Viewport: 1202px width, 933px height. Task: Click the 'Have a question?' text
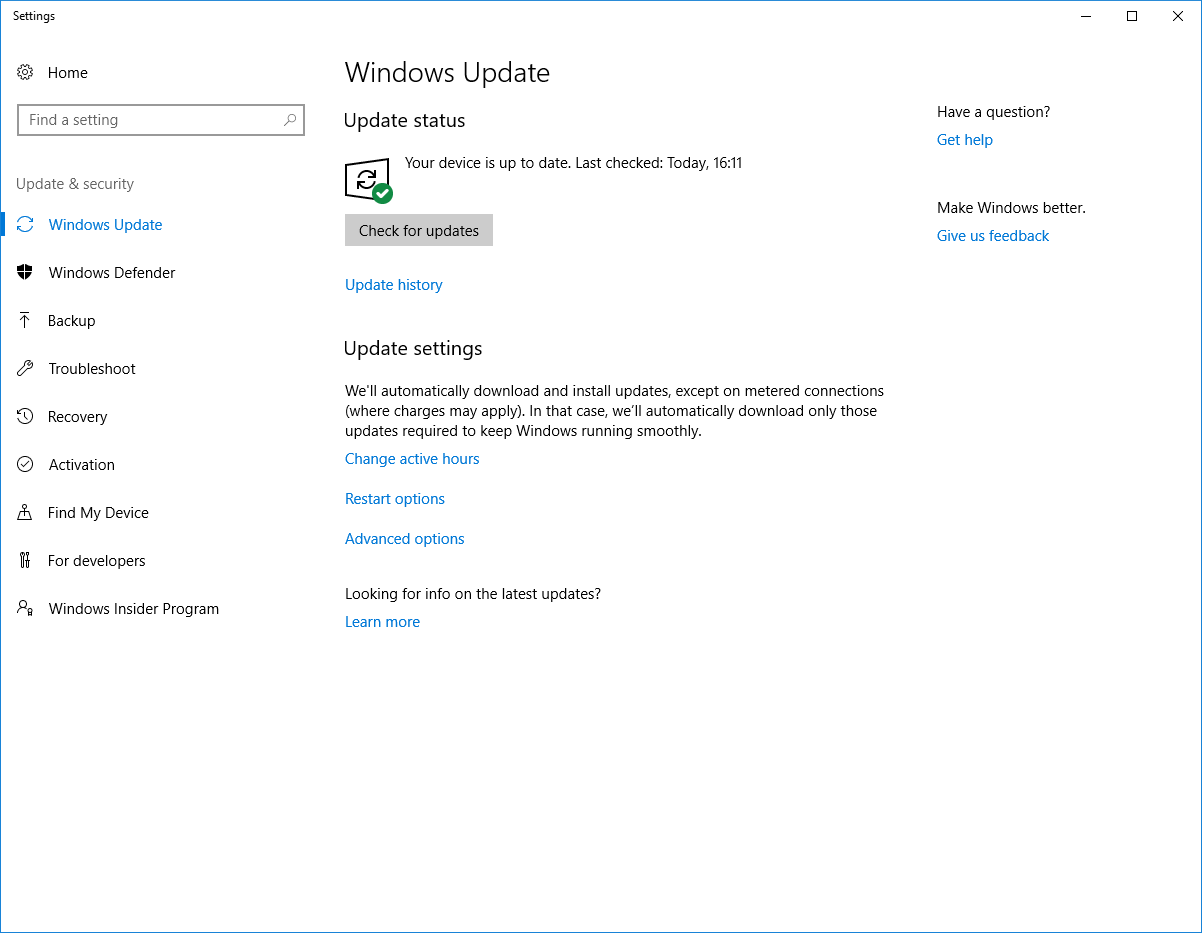coord(994,112)
